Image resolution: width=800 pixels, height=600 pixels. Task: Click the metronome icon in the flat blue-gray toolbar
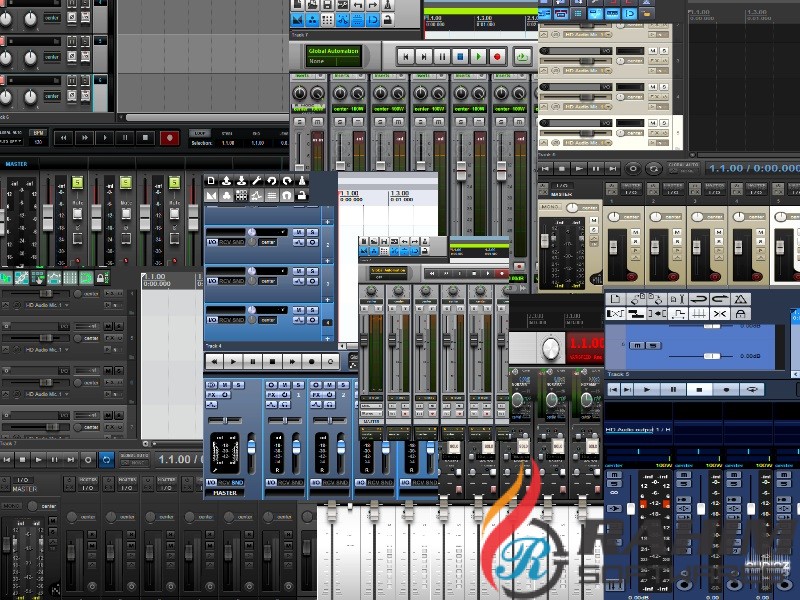pos(740,299)
